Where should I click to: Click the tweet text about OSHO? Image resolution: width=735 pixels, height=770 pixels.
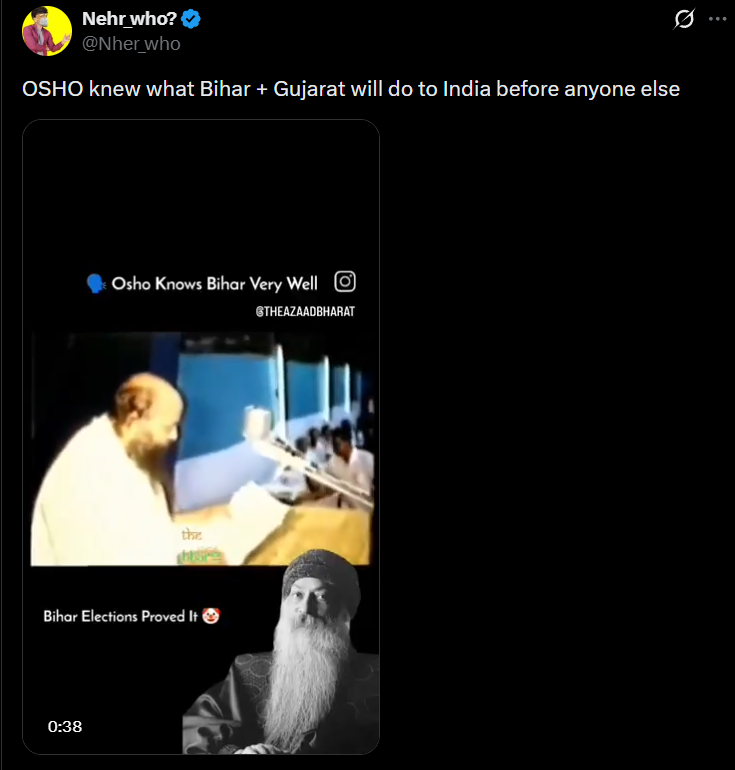[351, 89]
